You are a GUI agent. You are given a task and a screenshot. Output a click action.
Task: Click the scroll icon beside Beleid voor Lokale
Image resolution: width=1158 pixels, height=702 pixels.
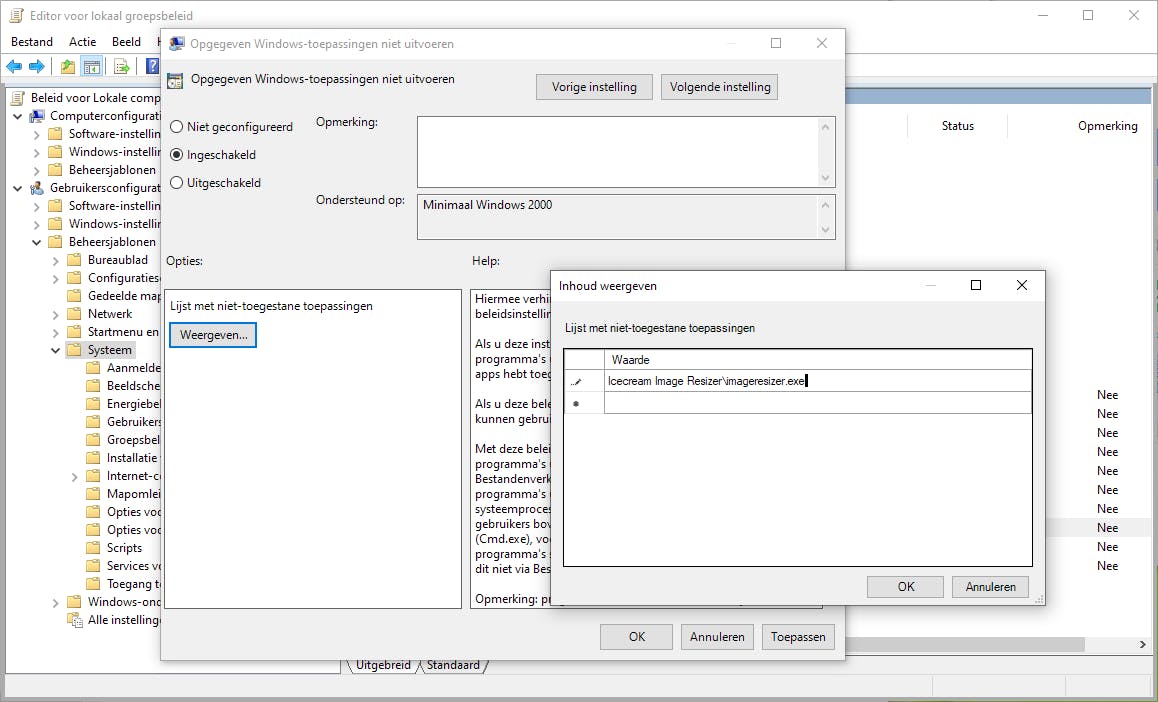pos(18,97)
